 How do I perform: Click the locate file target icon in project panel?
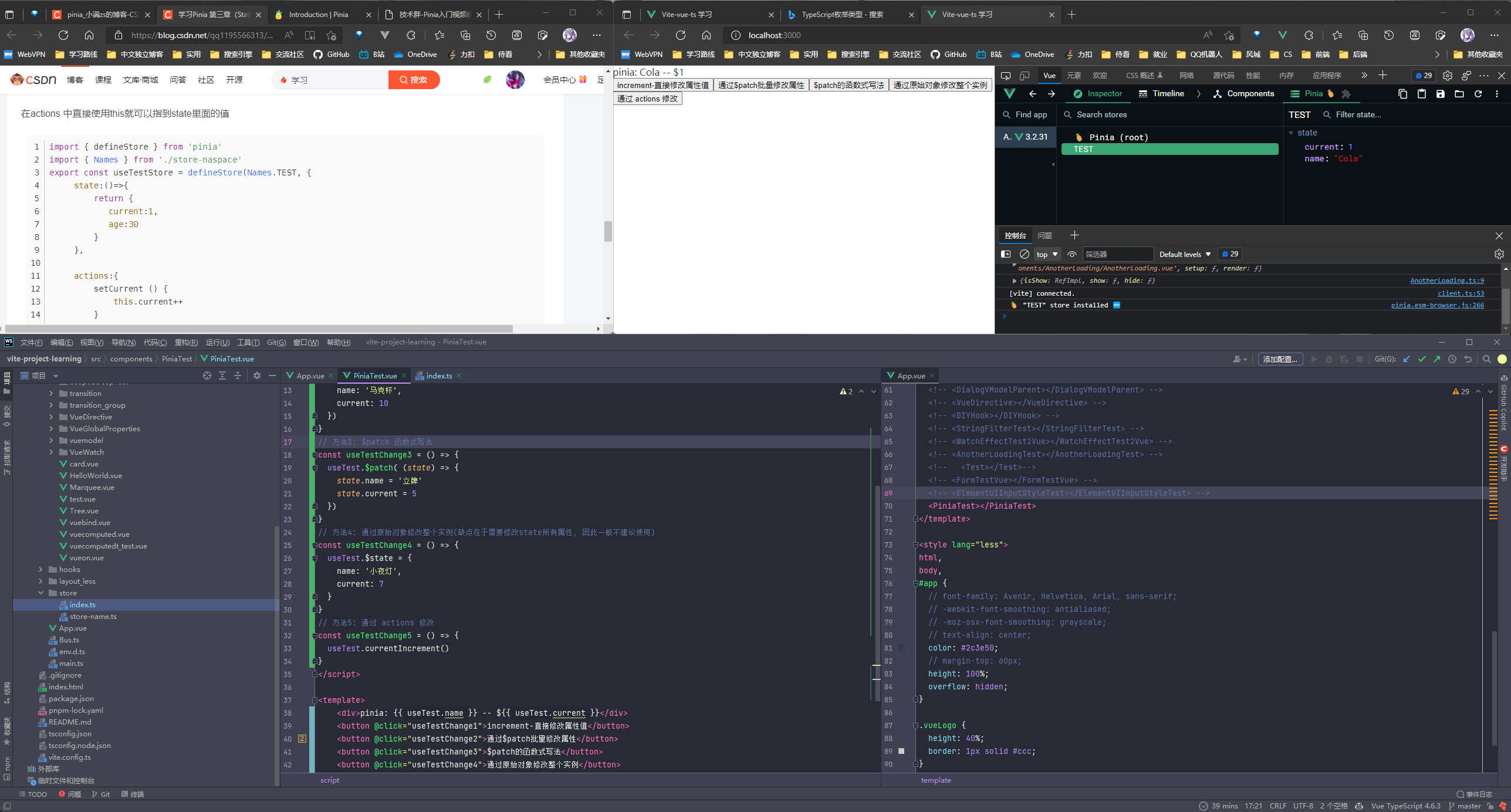[x=207, y=376]
